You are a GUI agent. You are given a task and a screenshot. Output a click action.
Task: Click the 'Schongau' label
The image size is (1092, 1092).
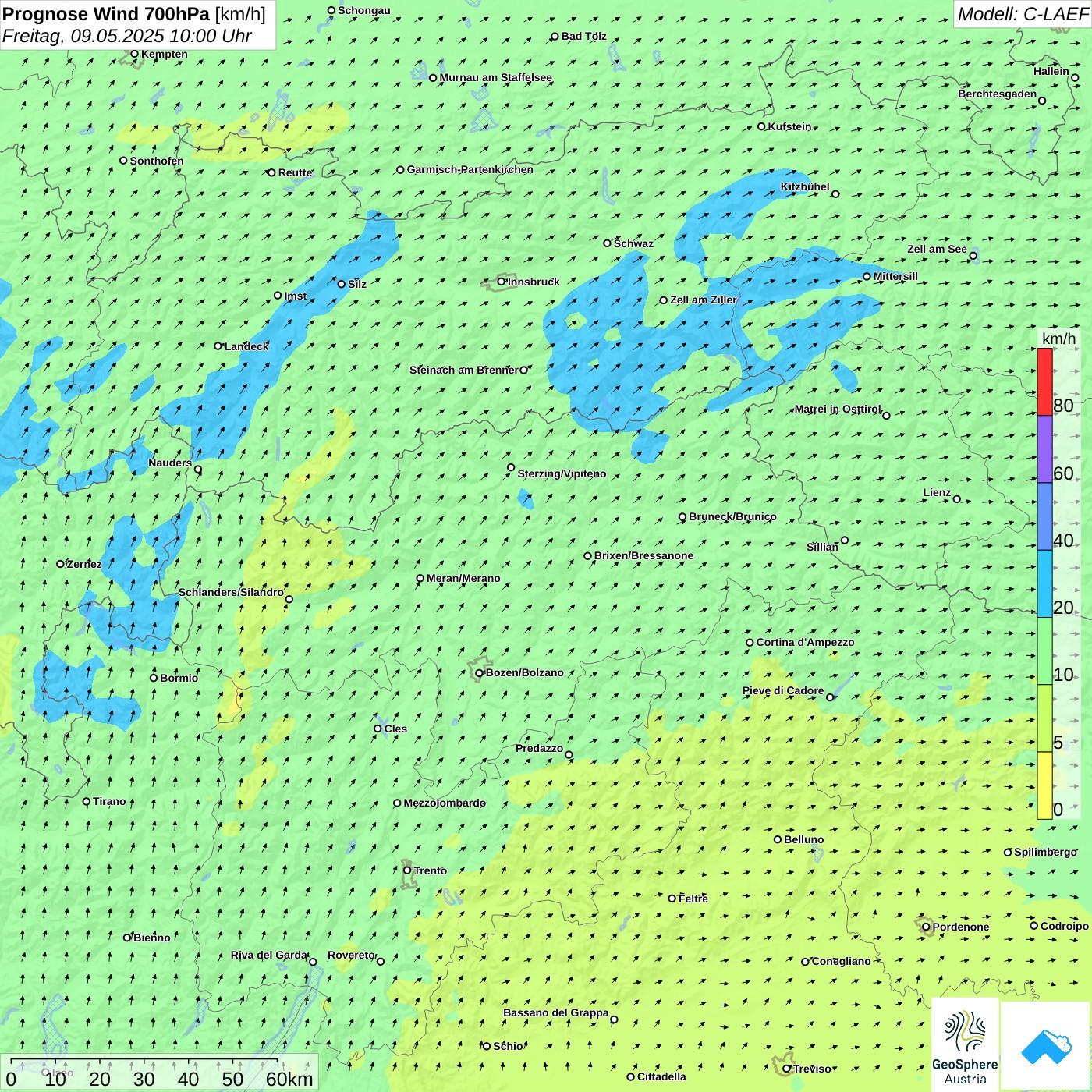(x=364, y=10)
